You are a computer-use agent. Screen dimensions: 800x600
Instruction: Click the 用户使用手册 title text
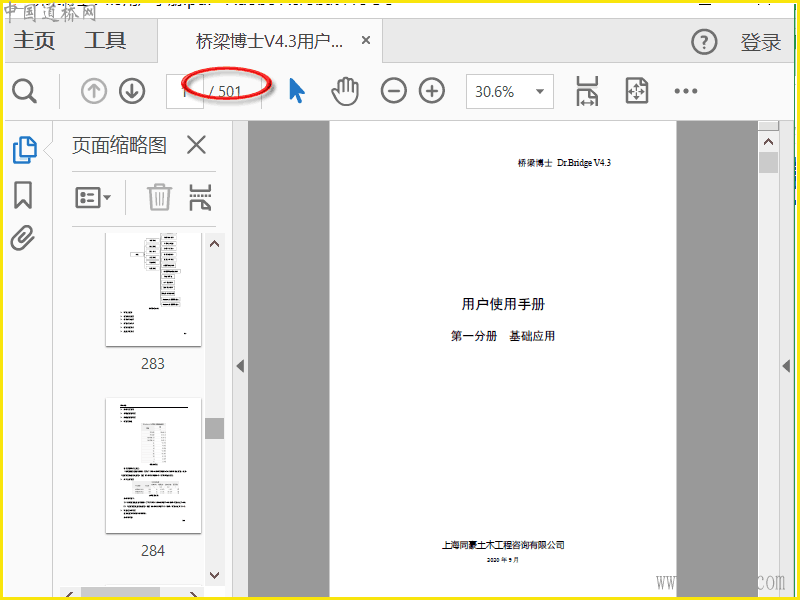click(x=503, y=304)
